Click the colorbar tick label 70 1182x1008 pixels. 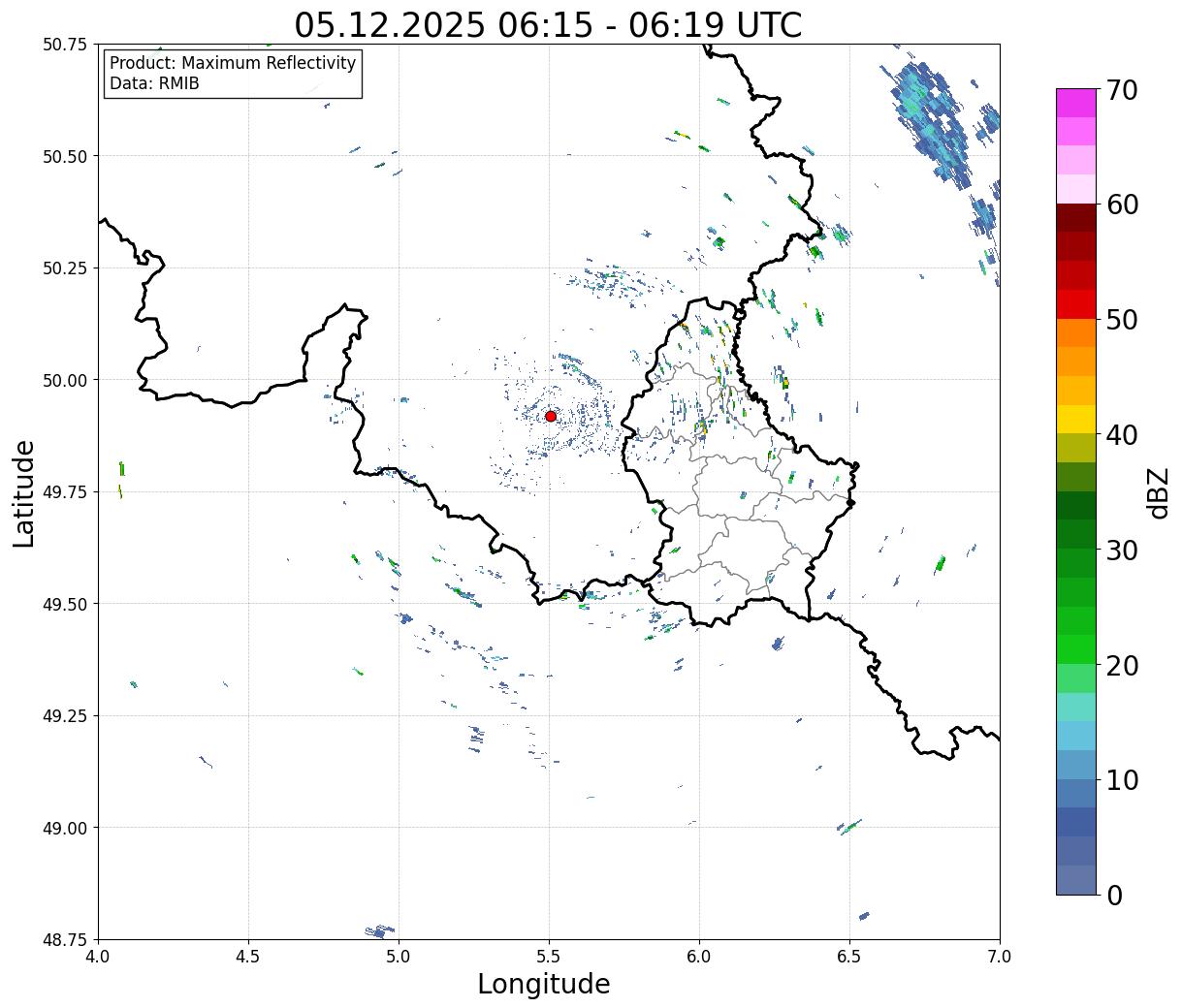1122,90
